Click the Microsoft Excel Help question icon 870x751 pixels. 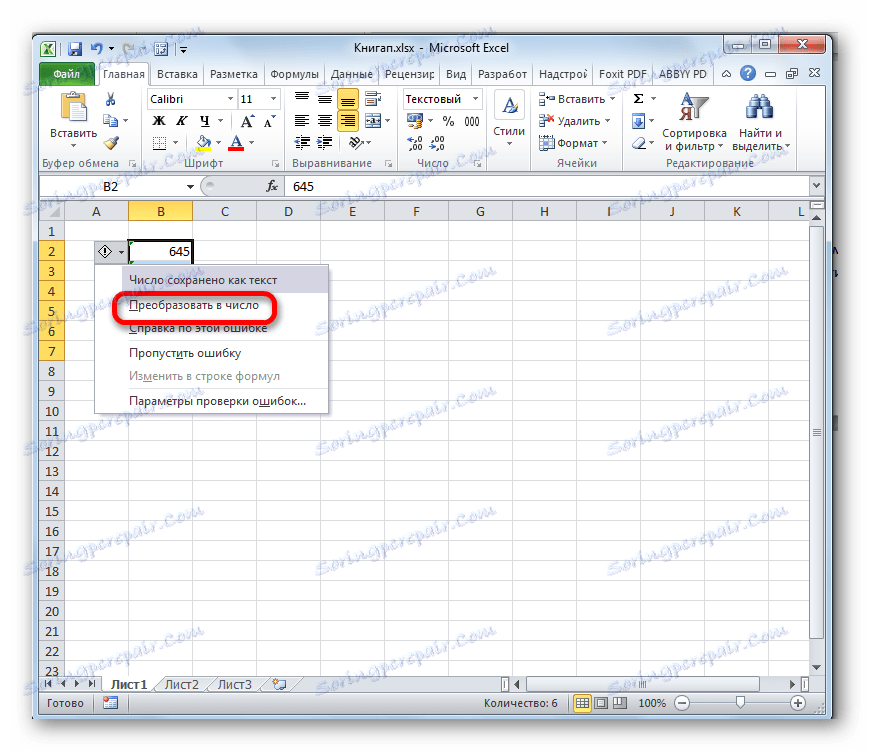point(748,73)
